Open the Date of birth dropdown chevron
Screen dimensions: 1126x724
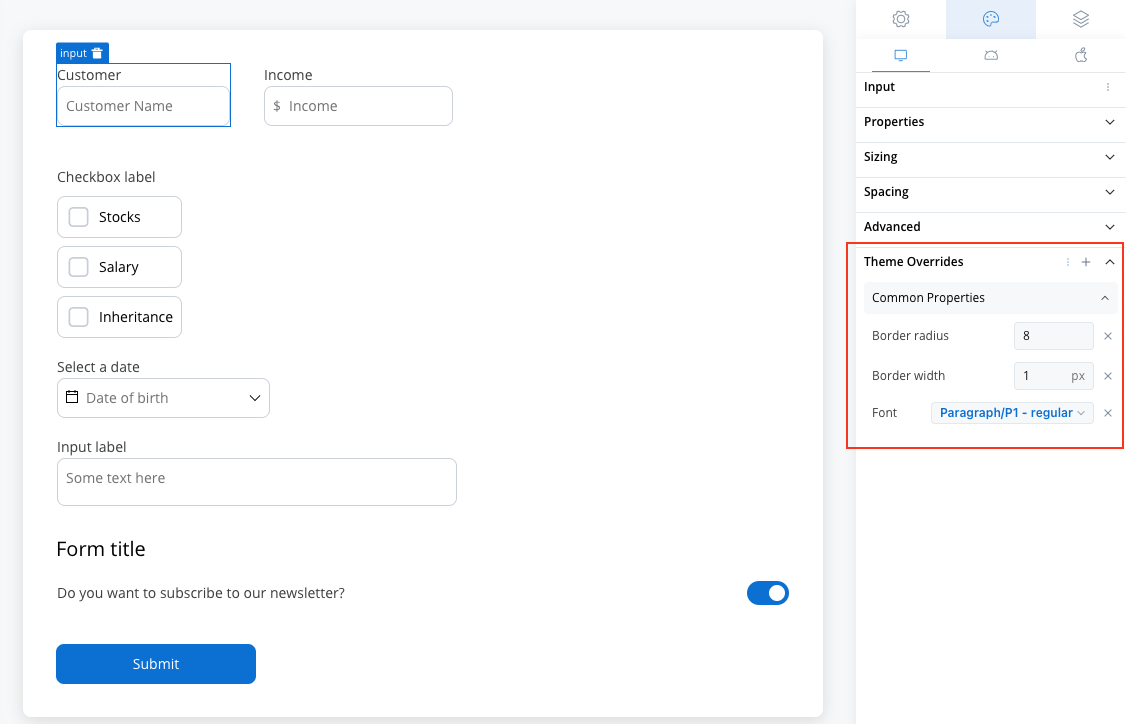pos(254,398)
